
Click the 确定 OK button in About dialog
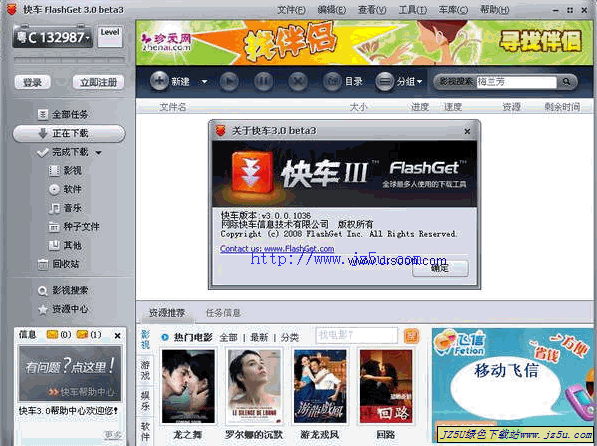pyautogui.click(x=440, y=268)
